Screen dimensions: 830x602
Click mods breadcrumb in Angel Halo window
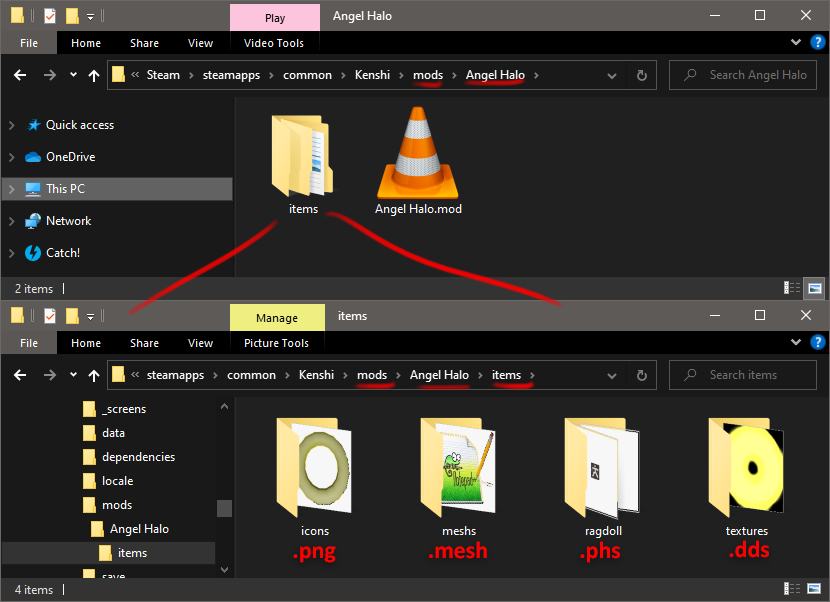click(x=428, y=75)
